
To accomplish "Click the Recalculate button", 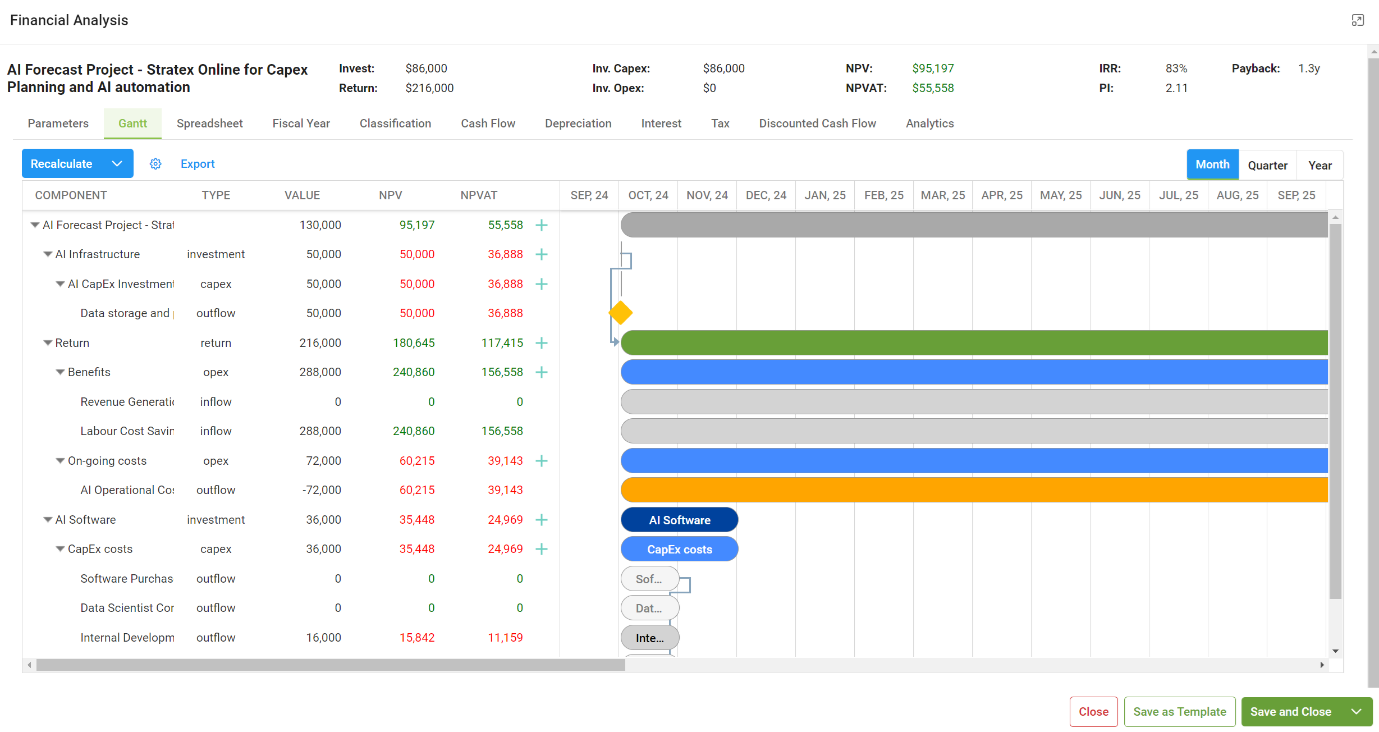I will (x=62, y=164).
